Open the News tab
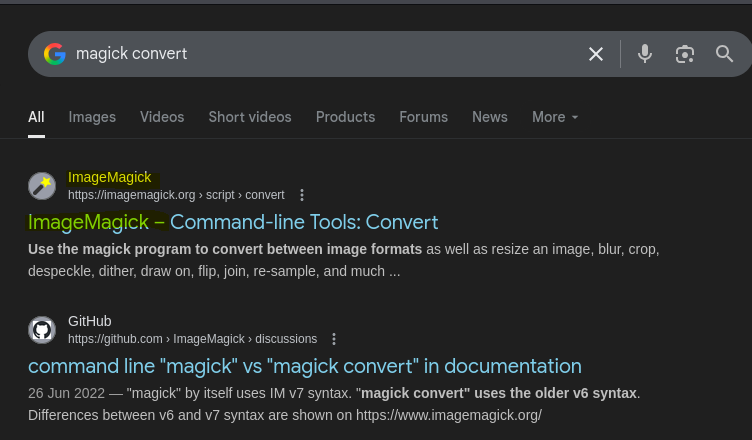 click(490, 117)
